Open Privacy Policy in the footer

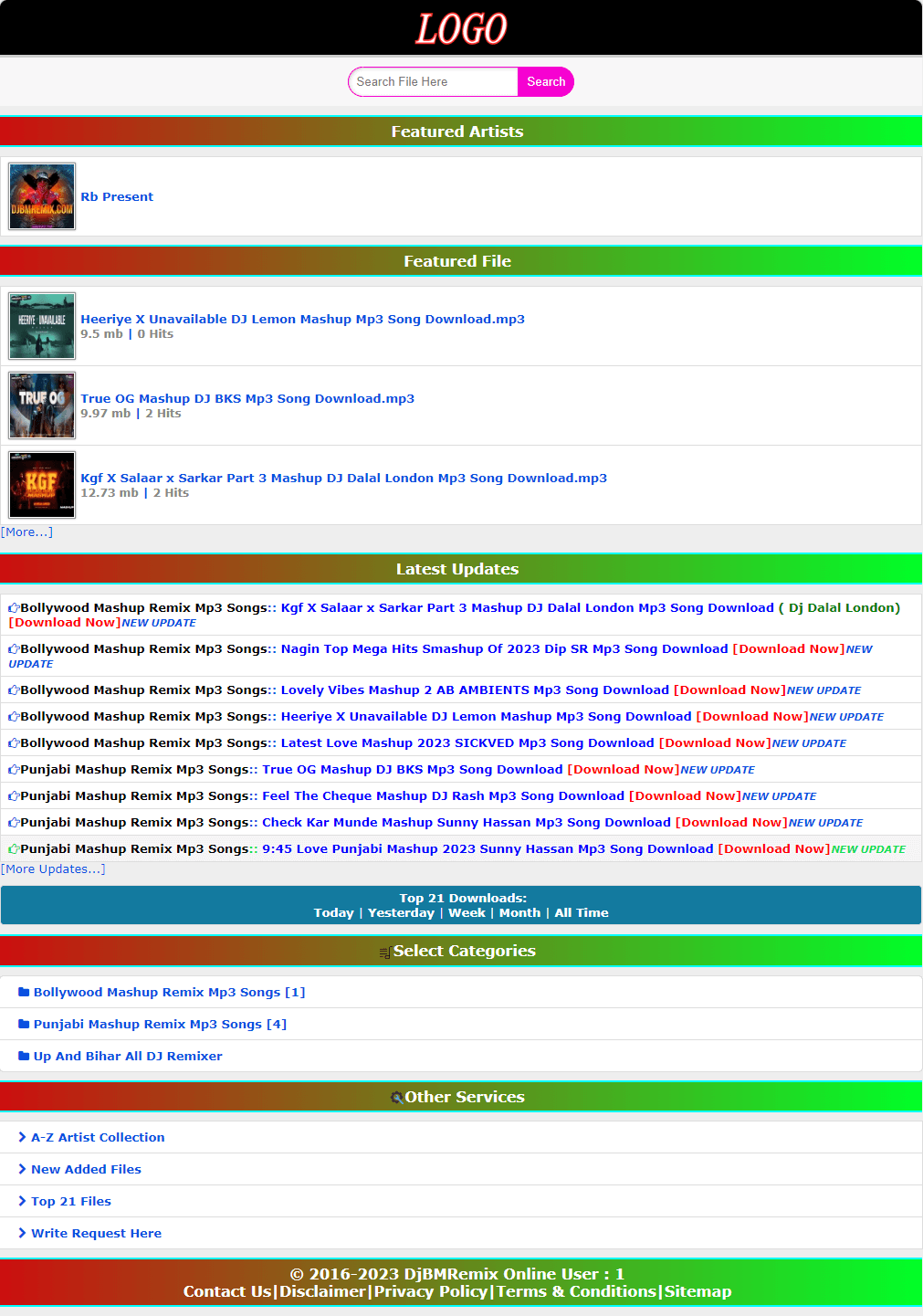click(430, 1291)
